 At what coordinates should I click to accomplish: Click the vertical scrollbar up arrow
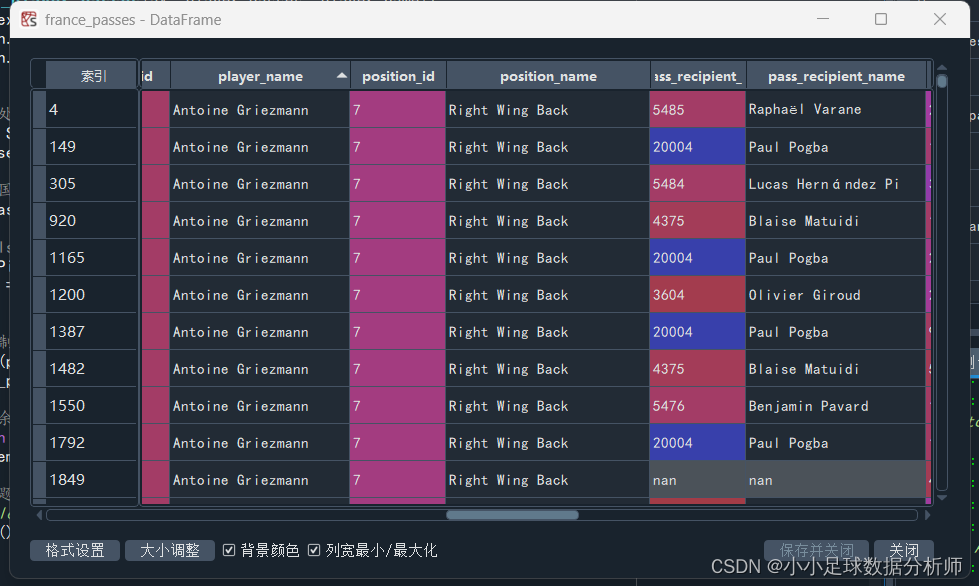(942, 67)
